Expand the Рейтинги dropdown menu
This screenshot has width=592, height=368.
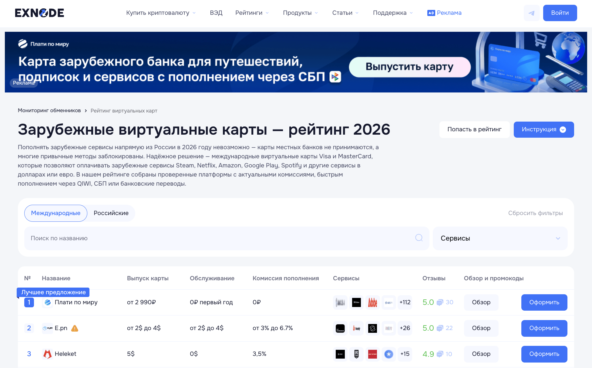point(252,13)
